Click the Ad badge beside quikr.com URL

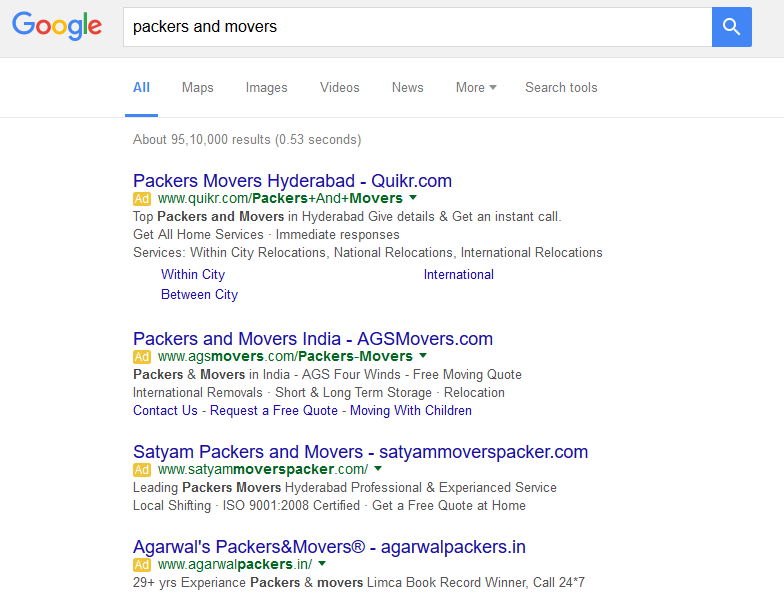[x=142, y=198]
